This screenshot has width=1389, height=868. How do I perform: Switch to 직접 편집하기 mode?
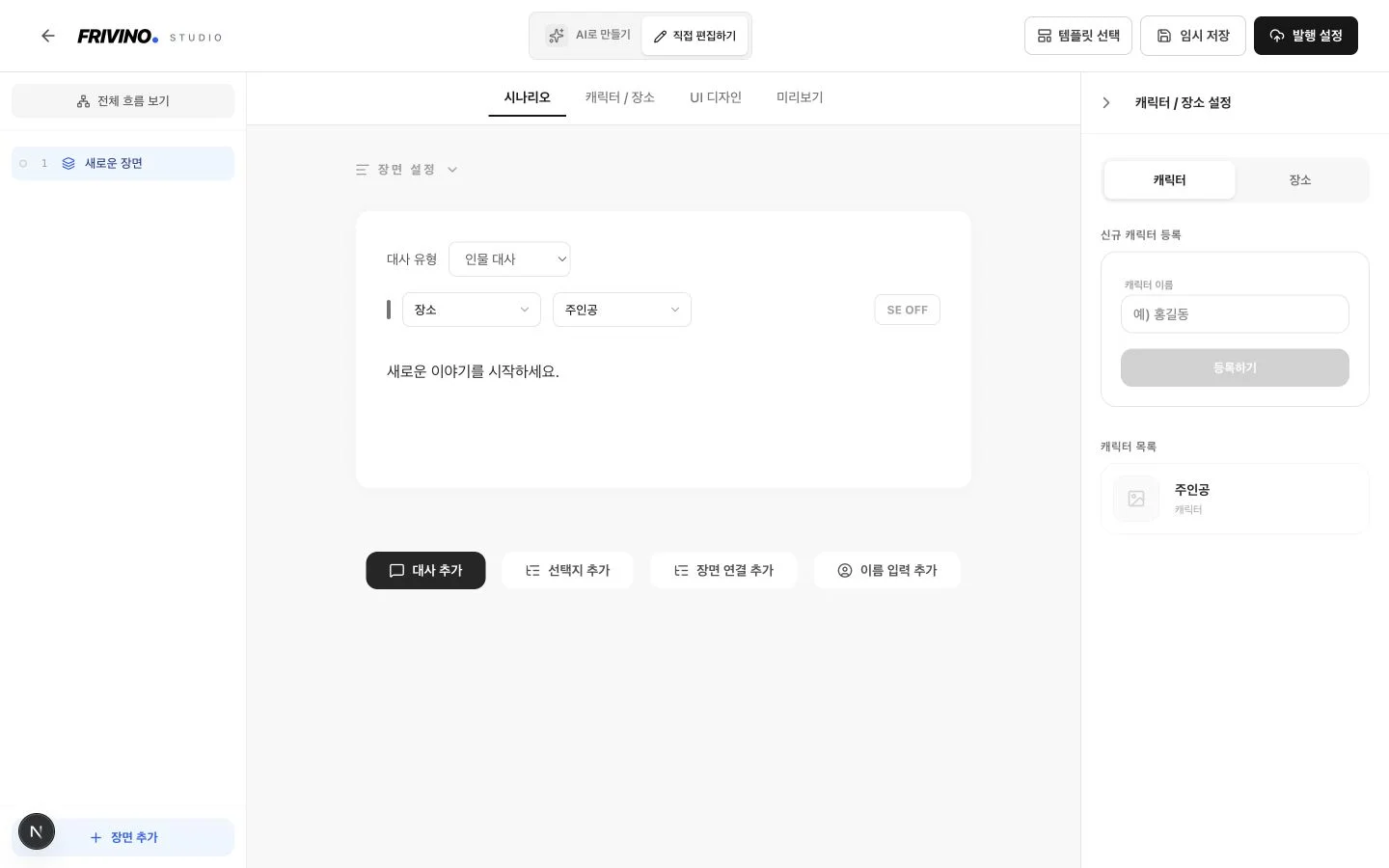point(694,36)
